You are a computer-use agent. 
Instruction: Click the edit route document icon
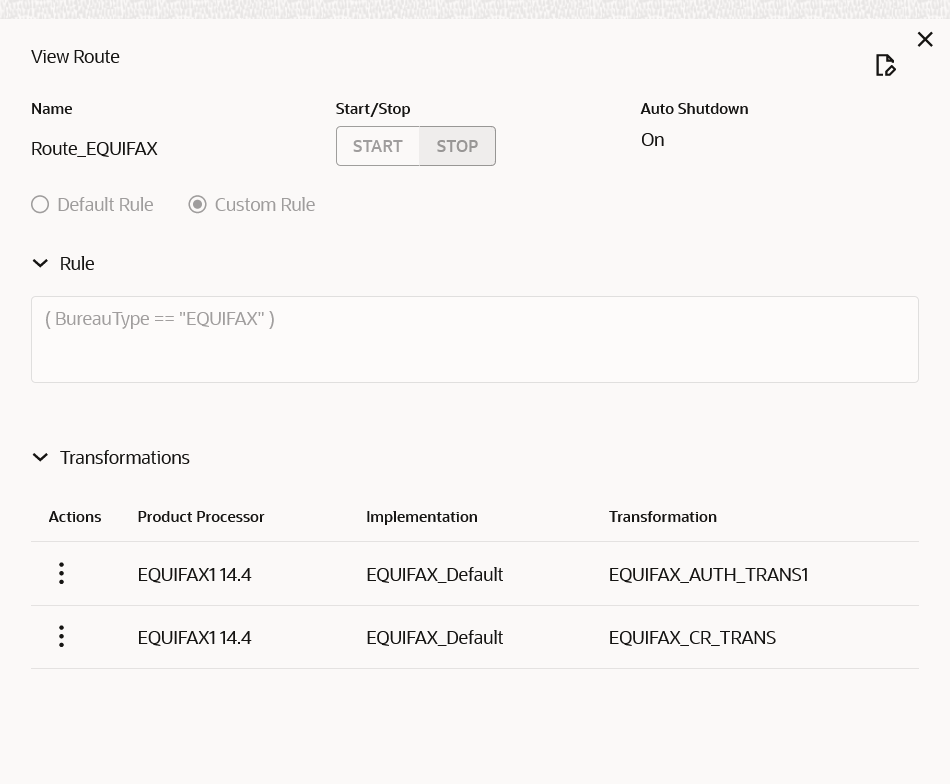coord(885,65)
